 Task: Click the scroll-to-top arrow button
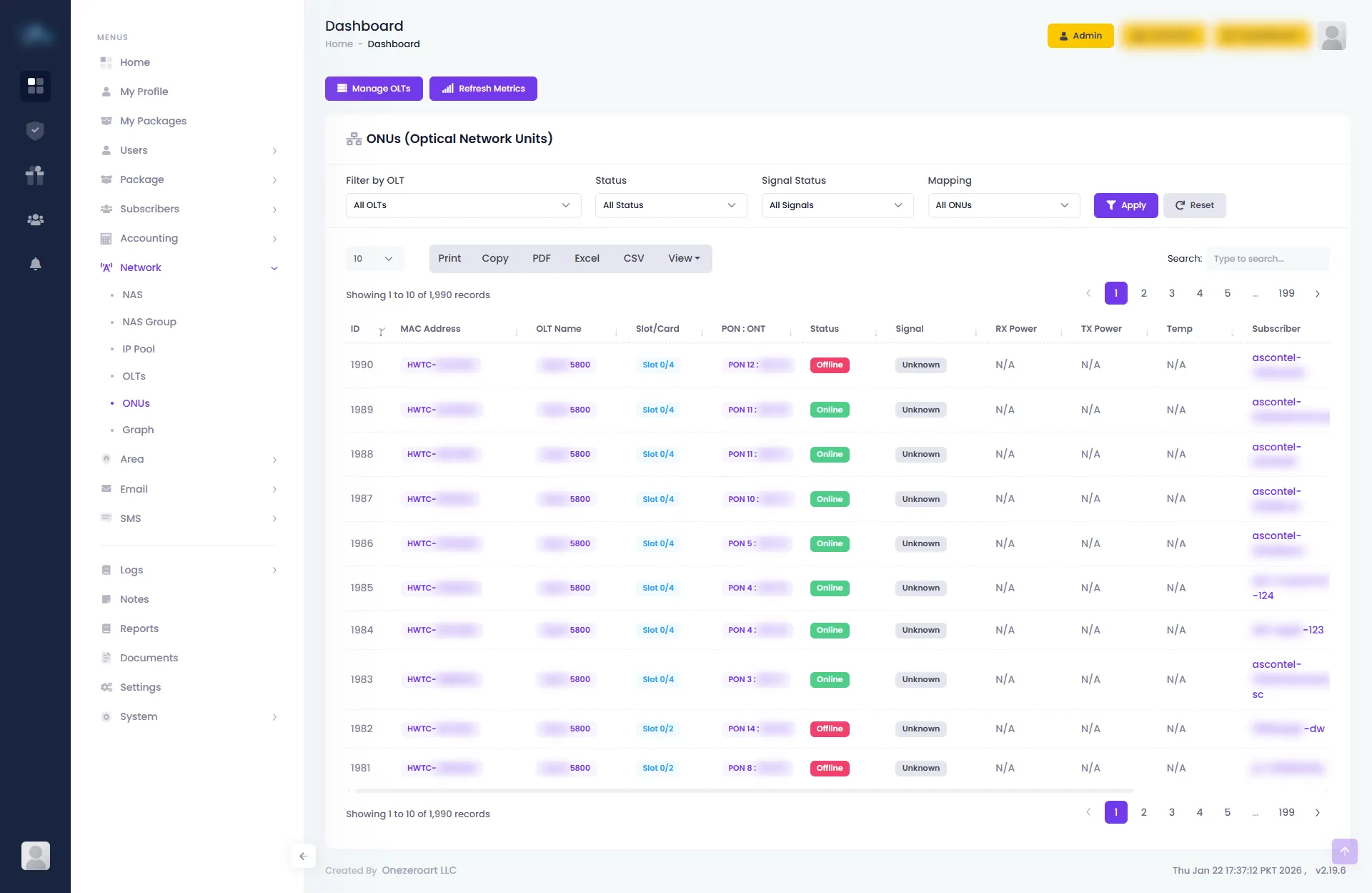(x=1344, y=851)
